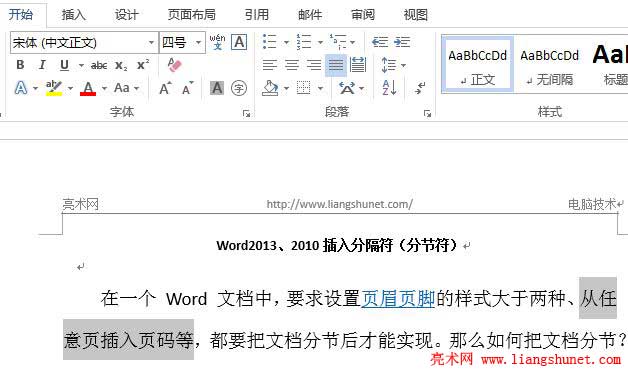Toggle subscript formatting
Image resolution: width=628 pixels, height=369 pixels.
click(121, 65)
